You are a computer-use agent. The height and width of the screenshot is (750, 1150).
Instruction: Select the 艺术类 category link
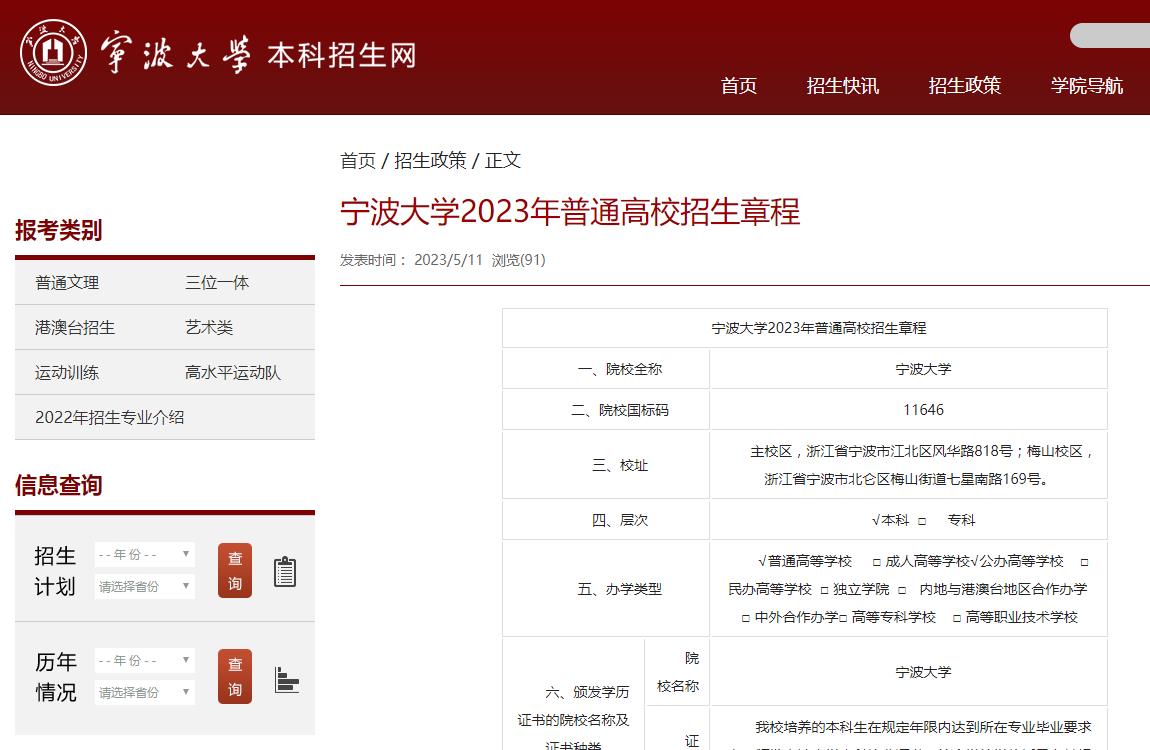(x=209, y=327)
